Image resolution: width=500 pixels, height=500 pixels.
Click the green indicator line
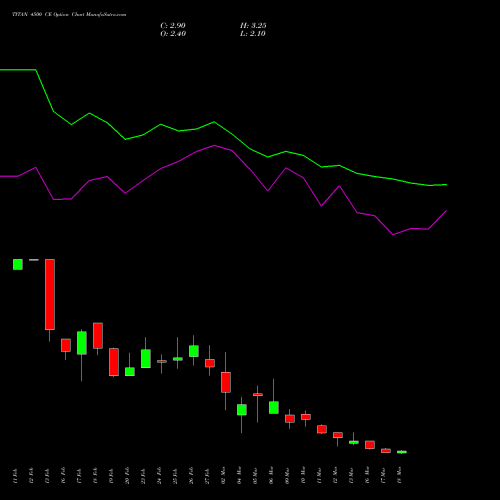coord(214,122)
